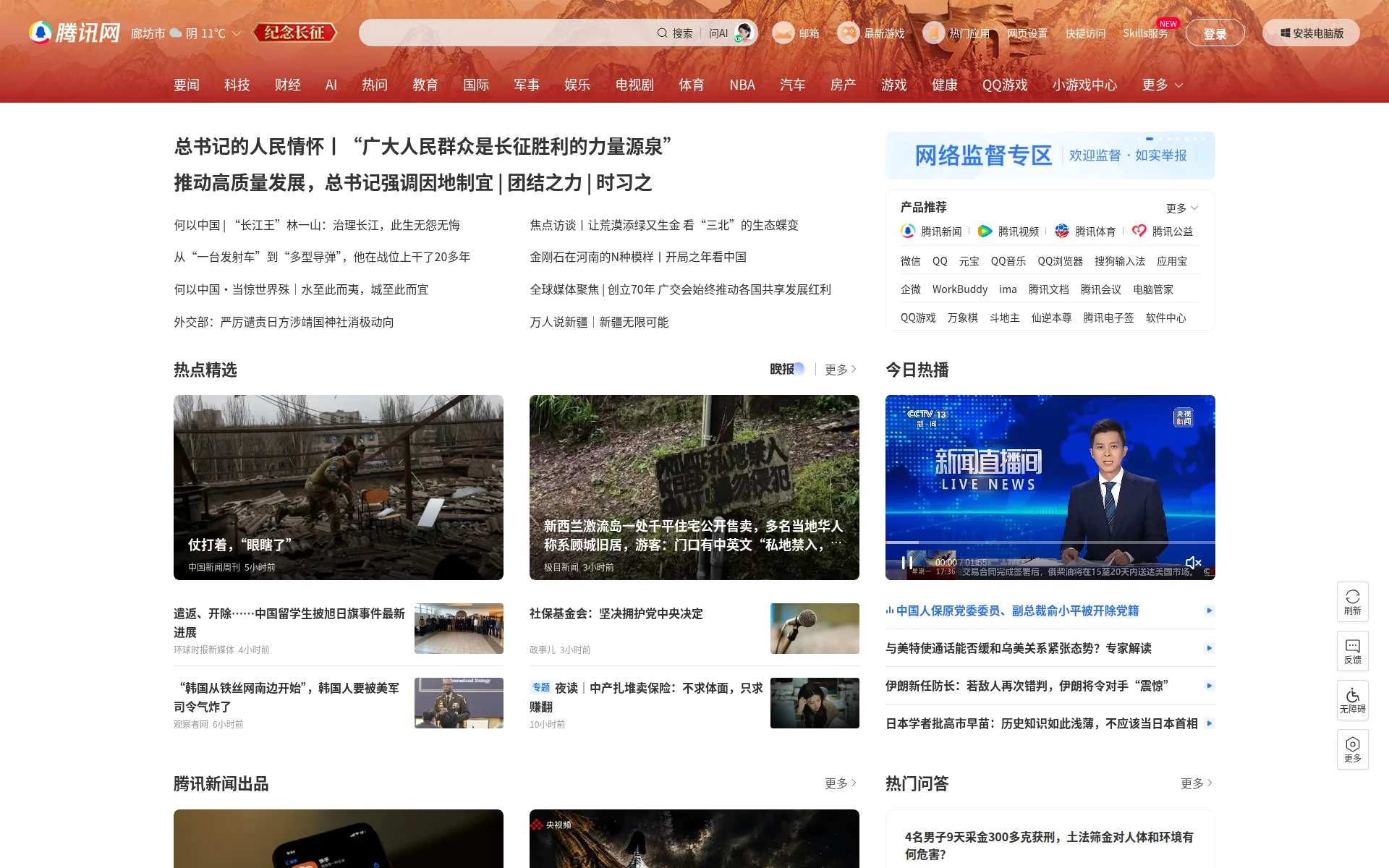Click the 腾讯公益 heart icon
1389x868 pixels.
[x=1139, y=231]
